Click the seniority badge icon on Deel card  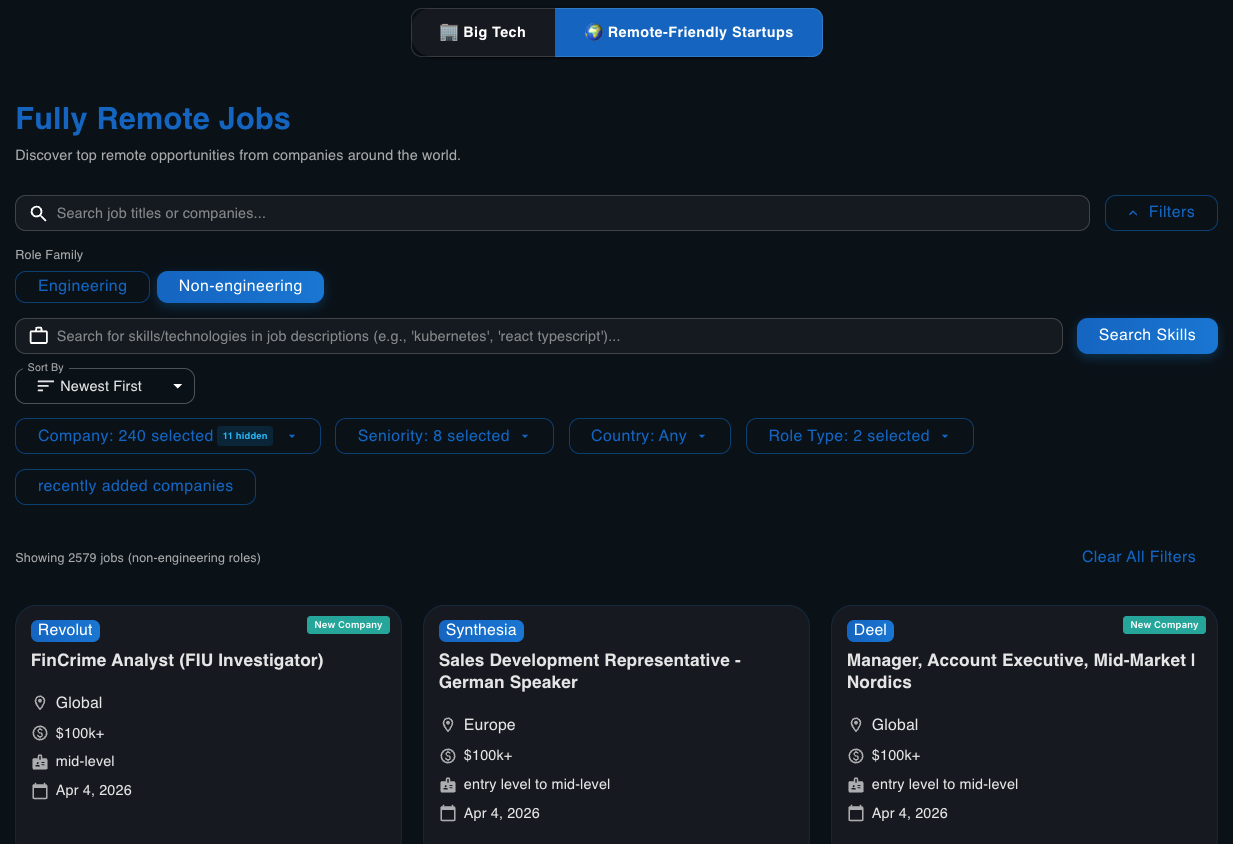(856, 785)
